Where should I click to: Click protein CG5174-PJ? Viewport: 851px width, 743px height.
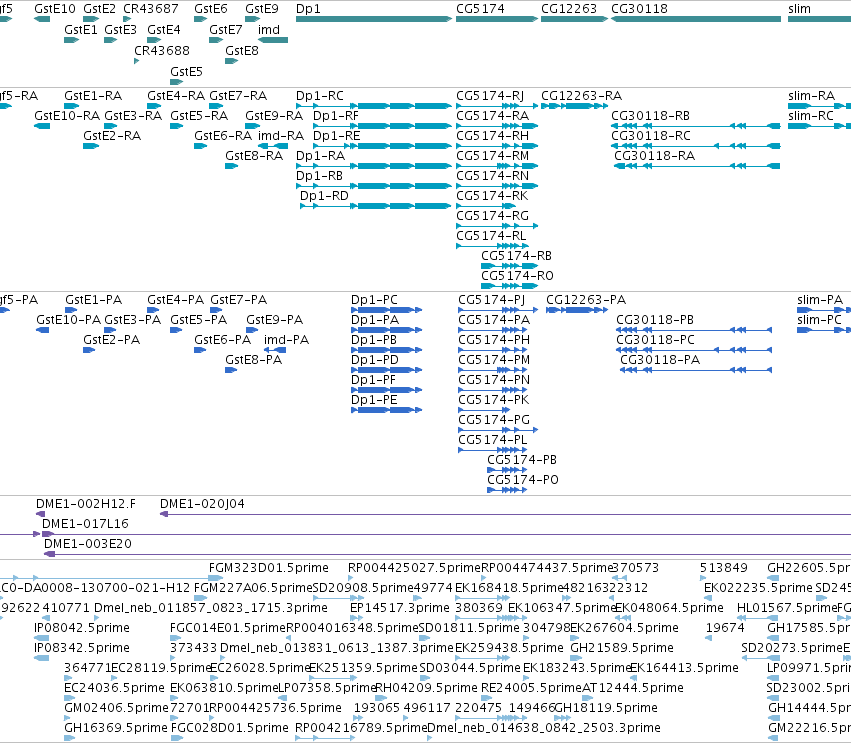tap(498, 310)
